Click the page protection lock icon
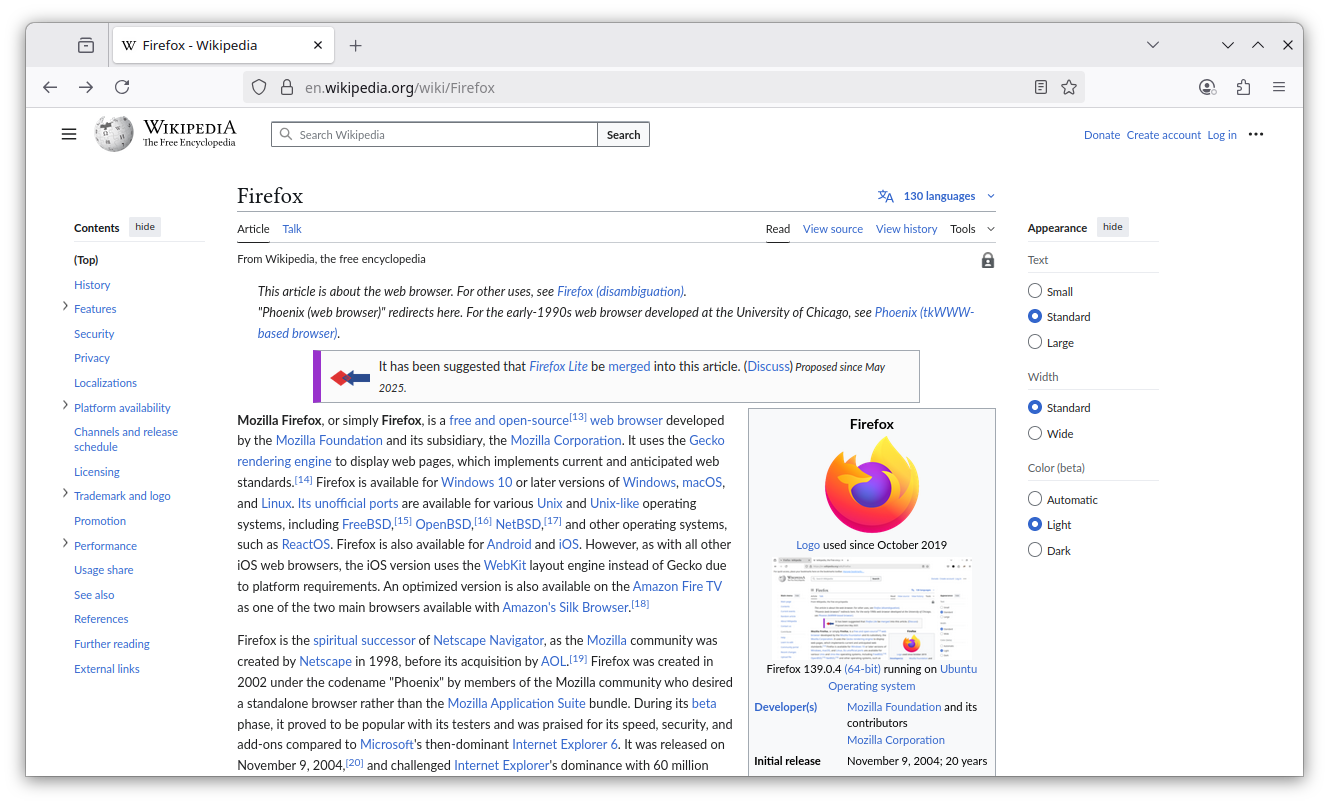1329x805 pixels. 988,260
